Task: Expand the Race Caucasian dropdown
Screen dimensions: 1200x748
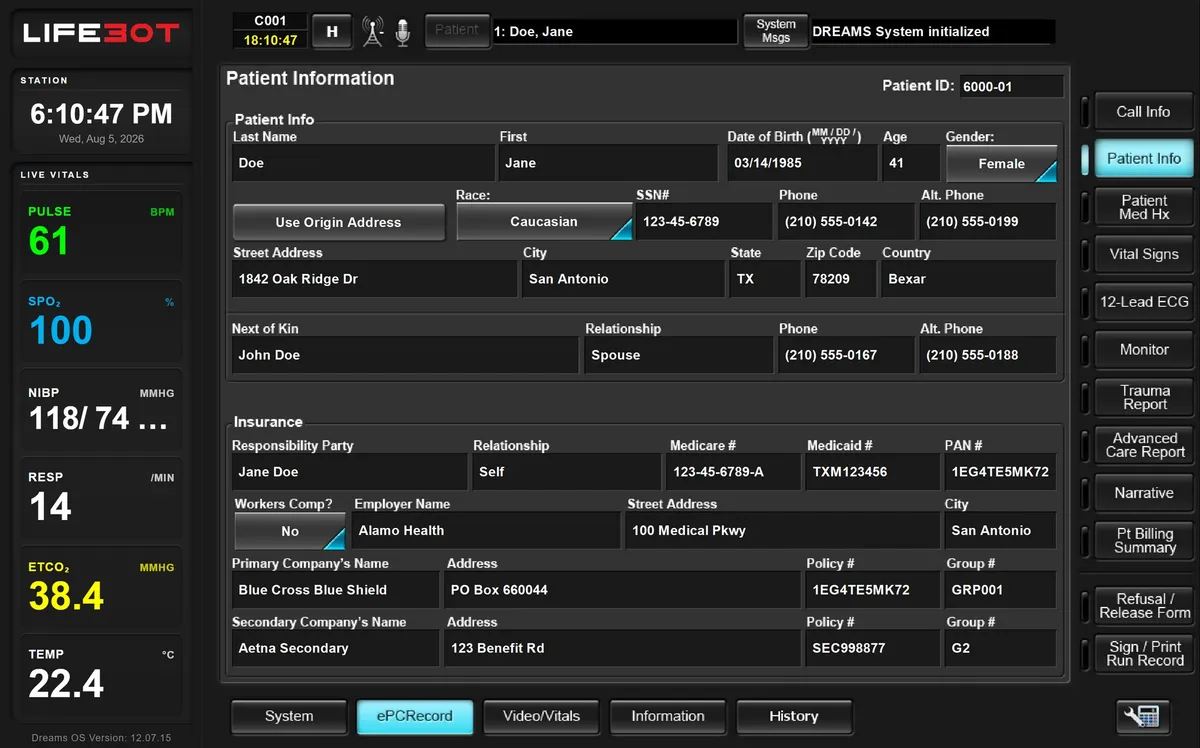Action: pyautogui.click(x=544, y=222)
